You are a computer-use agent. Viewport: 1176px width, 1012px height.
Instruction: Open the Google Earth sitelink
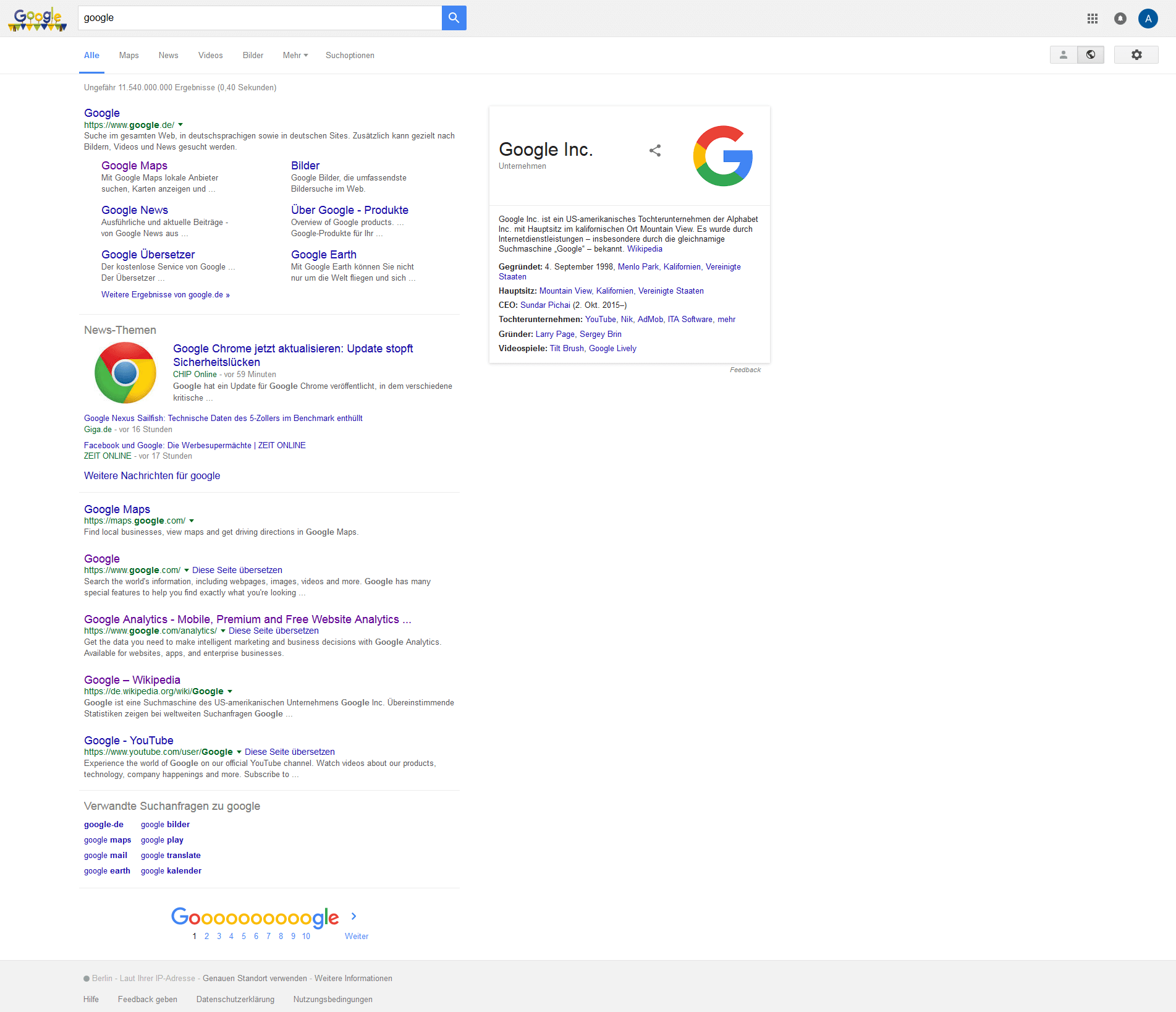tap(324, 255)
